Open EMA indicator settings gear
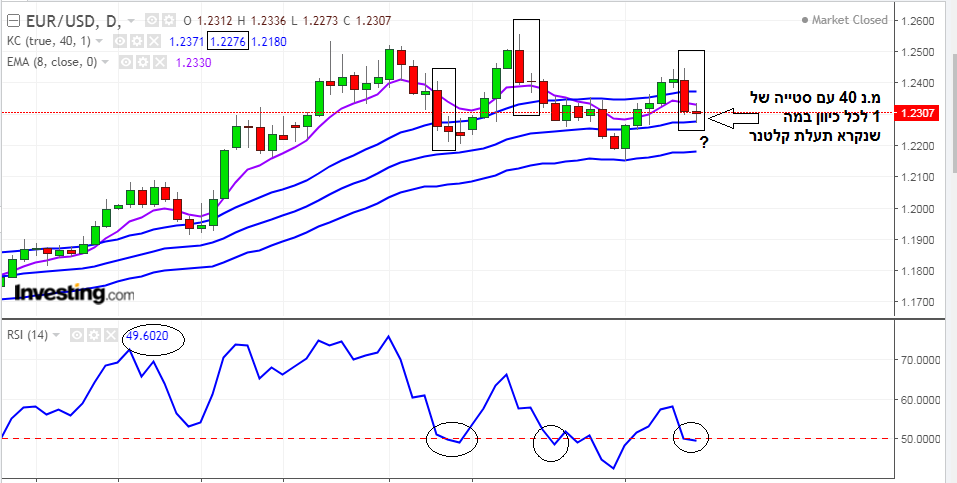The width and height of the screenshot is (957, 483). (x=142, y=62)
